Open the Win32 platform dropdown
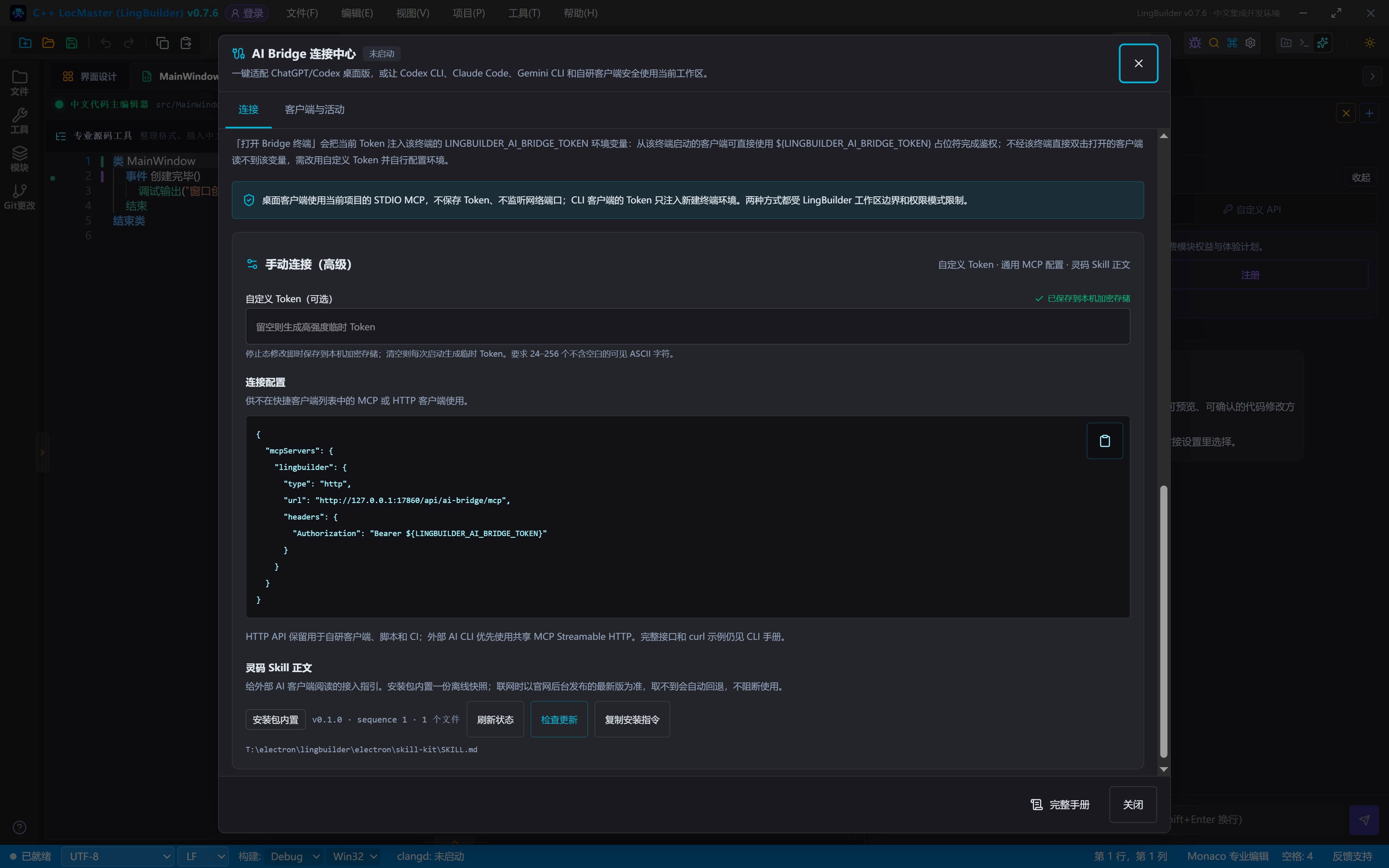 click(x=355, y=856)
